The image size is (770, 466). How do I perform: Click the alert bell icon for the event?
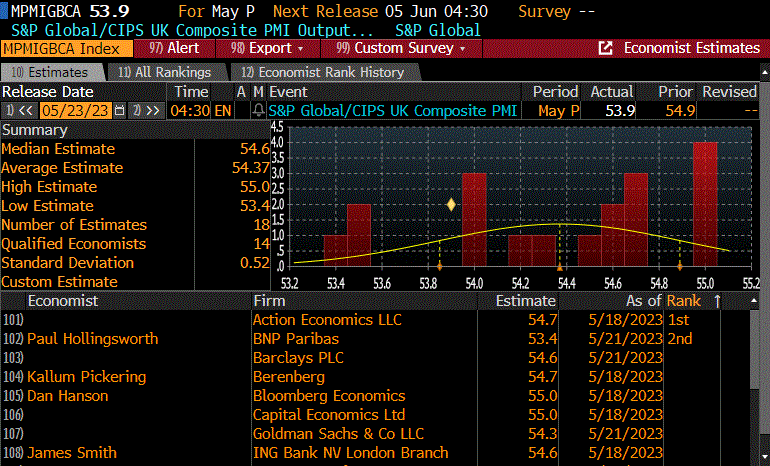[x=258, y=110]
